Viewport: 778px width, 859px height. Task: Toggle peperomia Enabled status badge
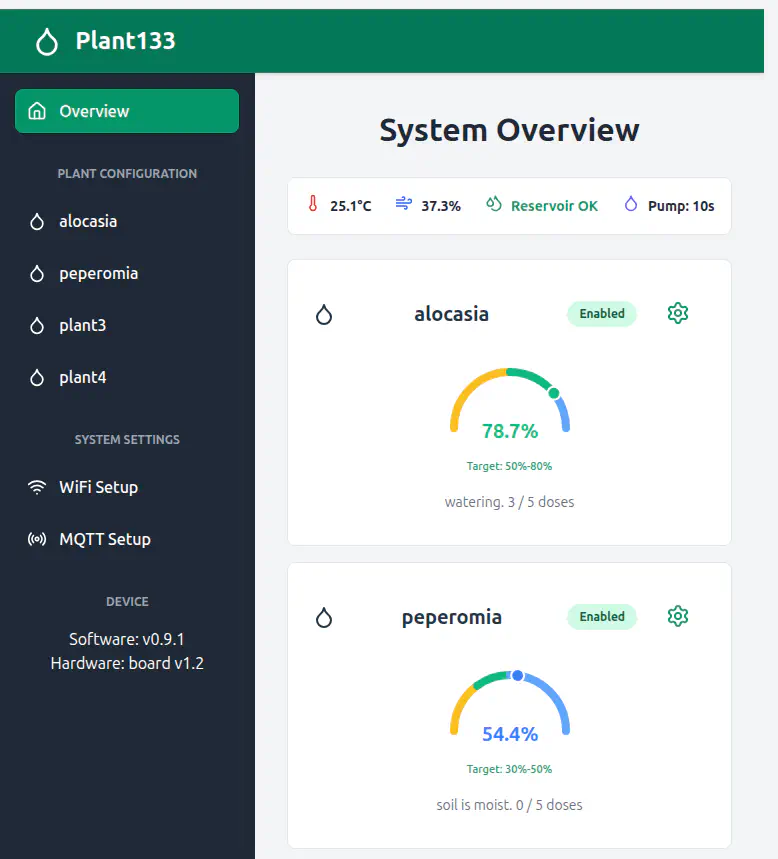click(x=602, y=616)
